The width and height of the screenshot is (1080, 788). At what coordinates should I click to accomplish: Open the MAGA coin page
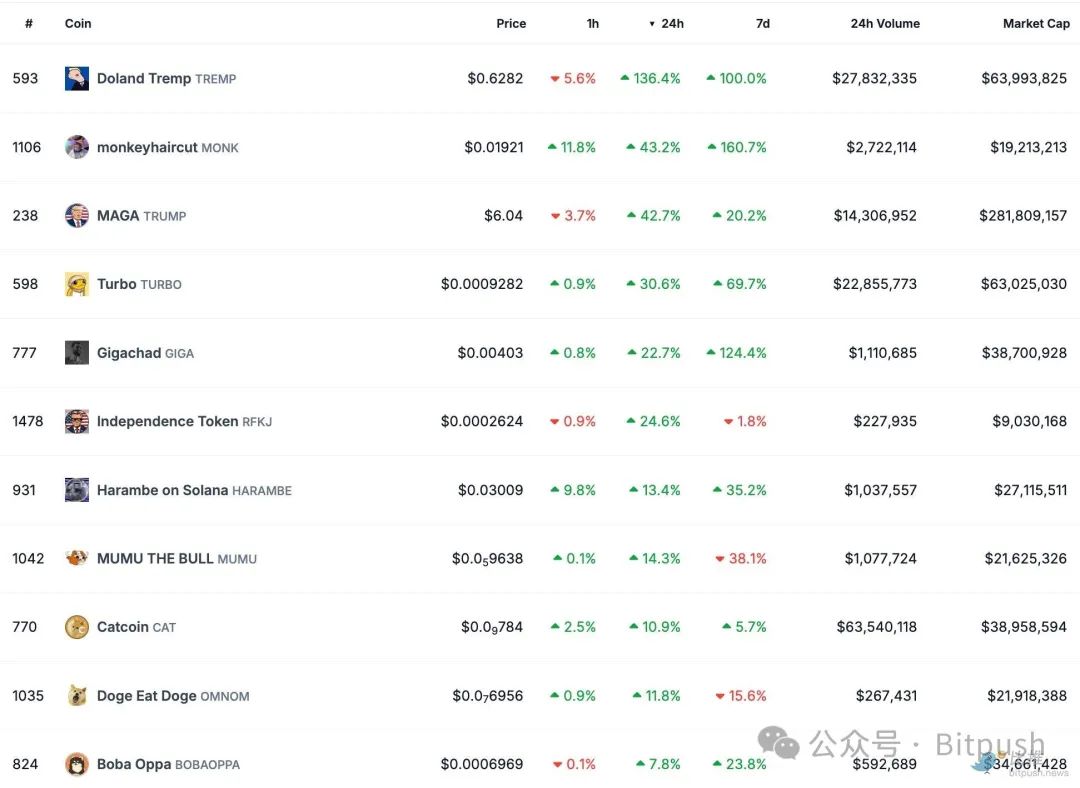click(x=118, y=216)
